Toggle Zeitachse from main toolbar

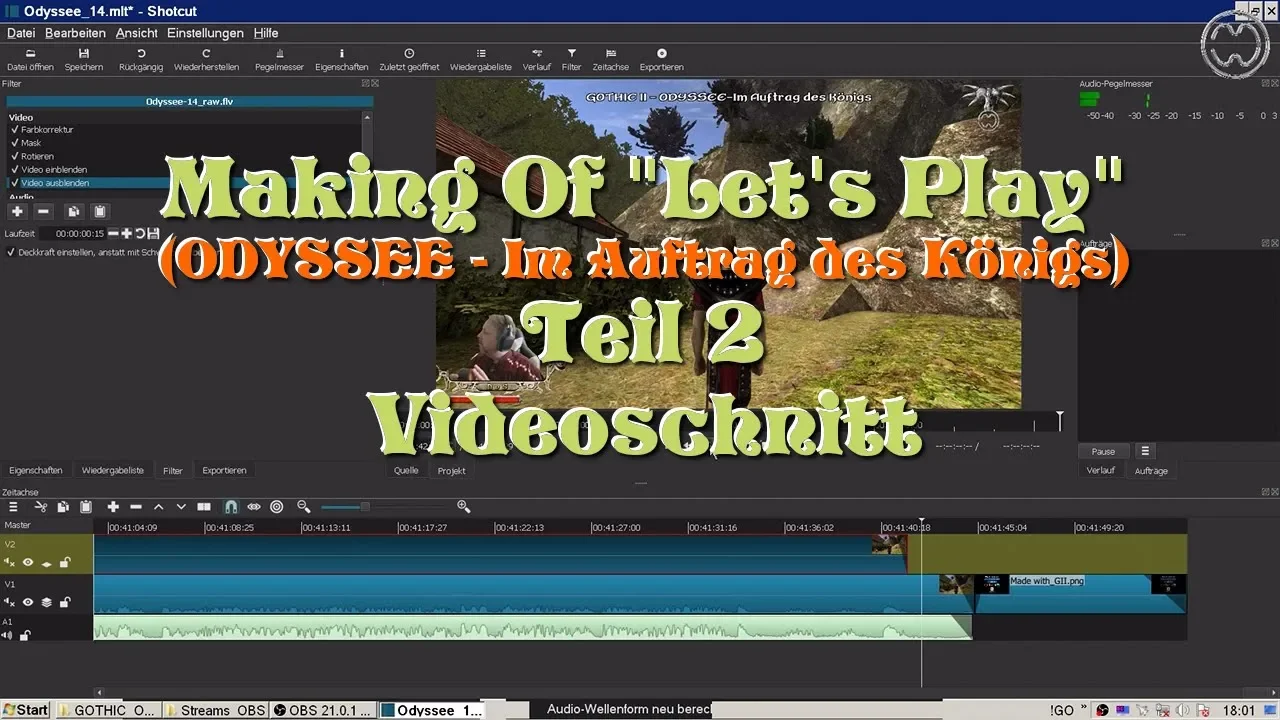tap(611, 60)
